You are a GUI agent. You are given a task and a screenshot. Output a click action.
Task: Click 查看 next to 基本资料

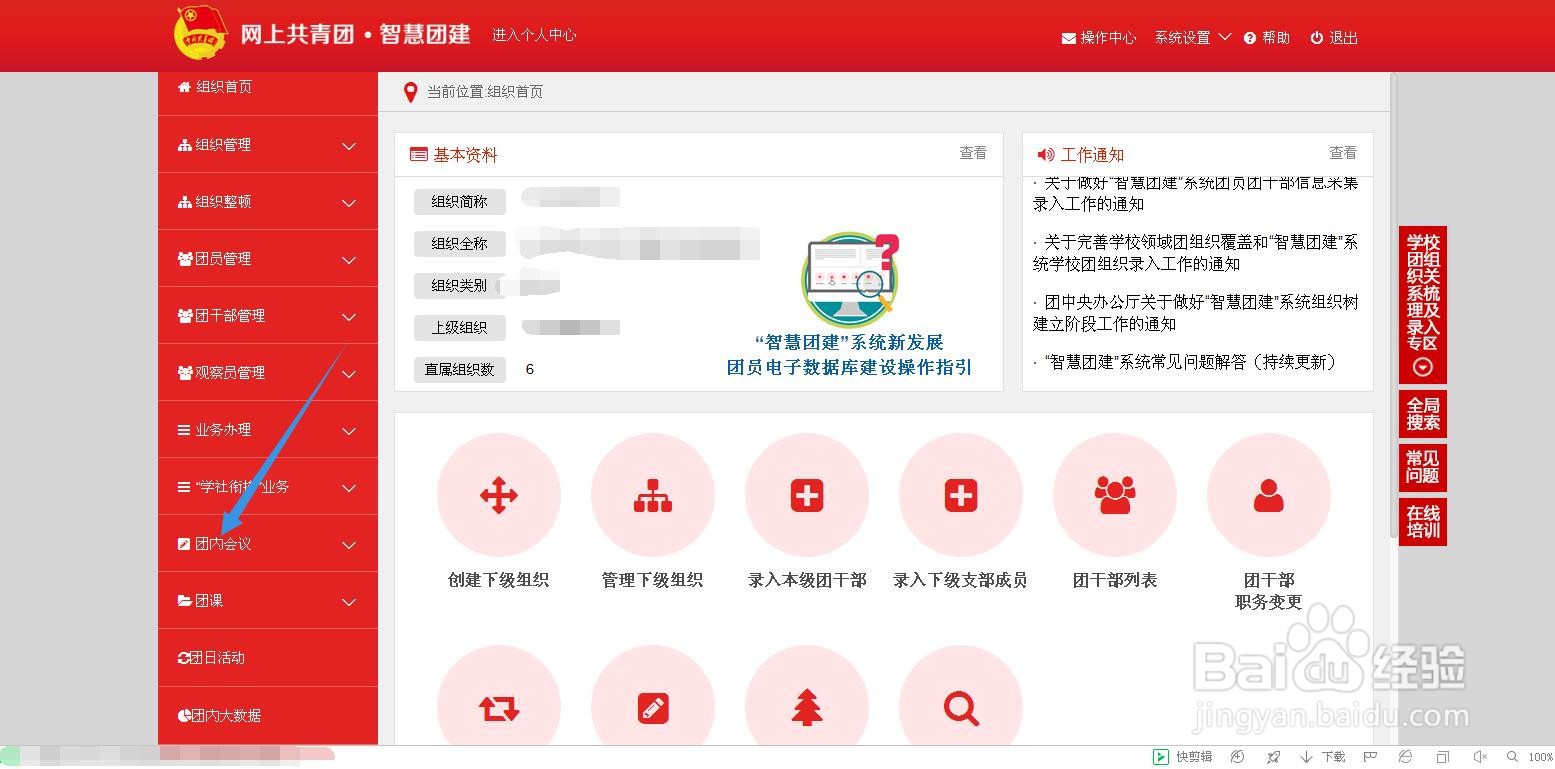[972, 153]
